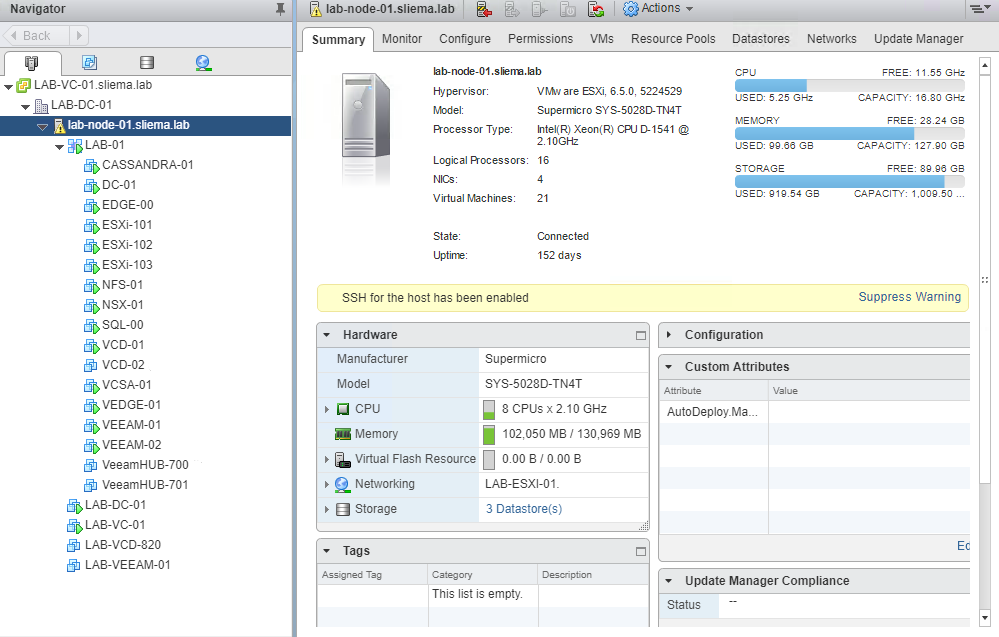Collapse the LAB-VC-01.sliema.lab tree node
Image resolution: width=999 pixels, height=637 pixels.
[x=8, y=87]
